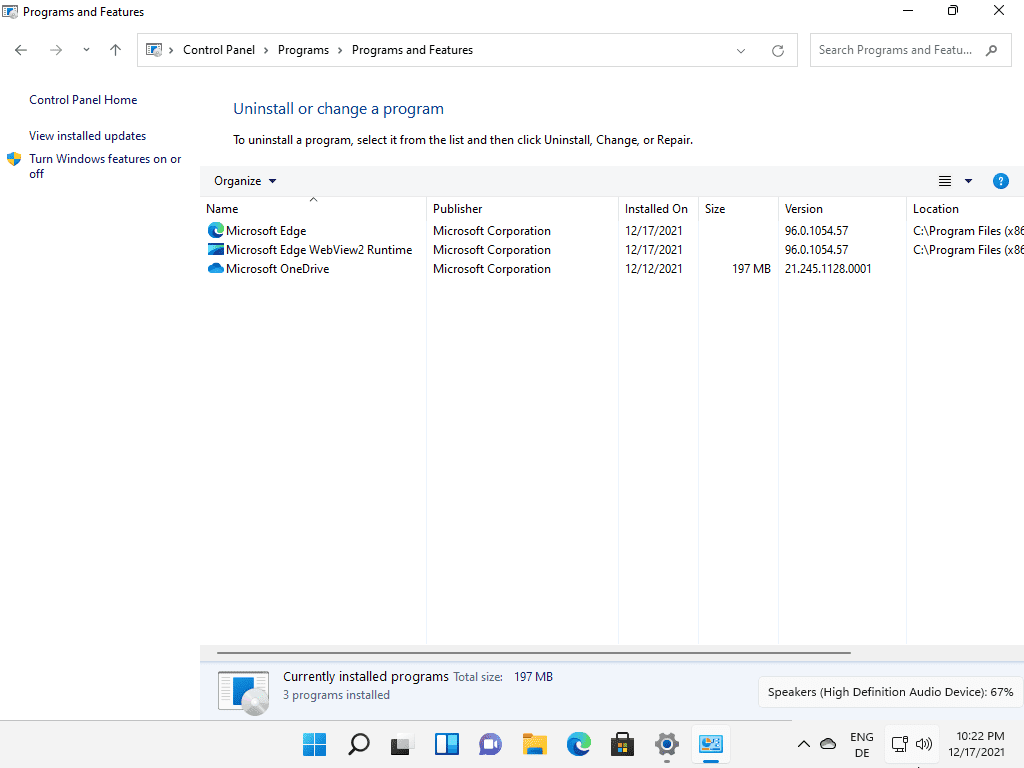Sort the list by the Installed On column
Image resolution: width=1024 pixels, height=768 pixels.
[656, 208]
